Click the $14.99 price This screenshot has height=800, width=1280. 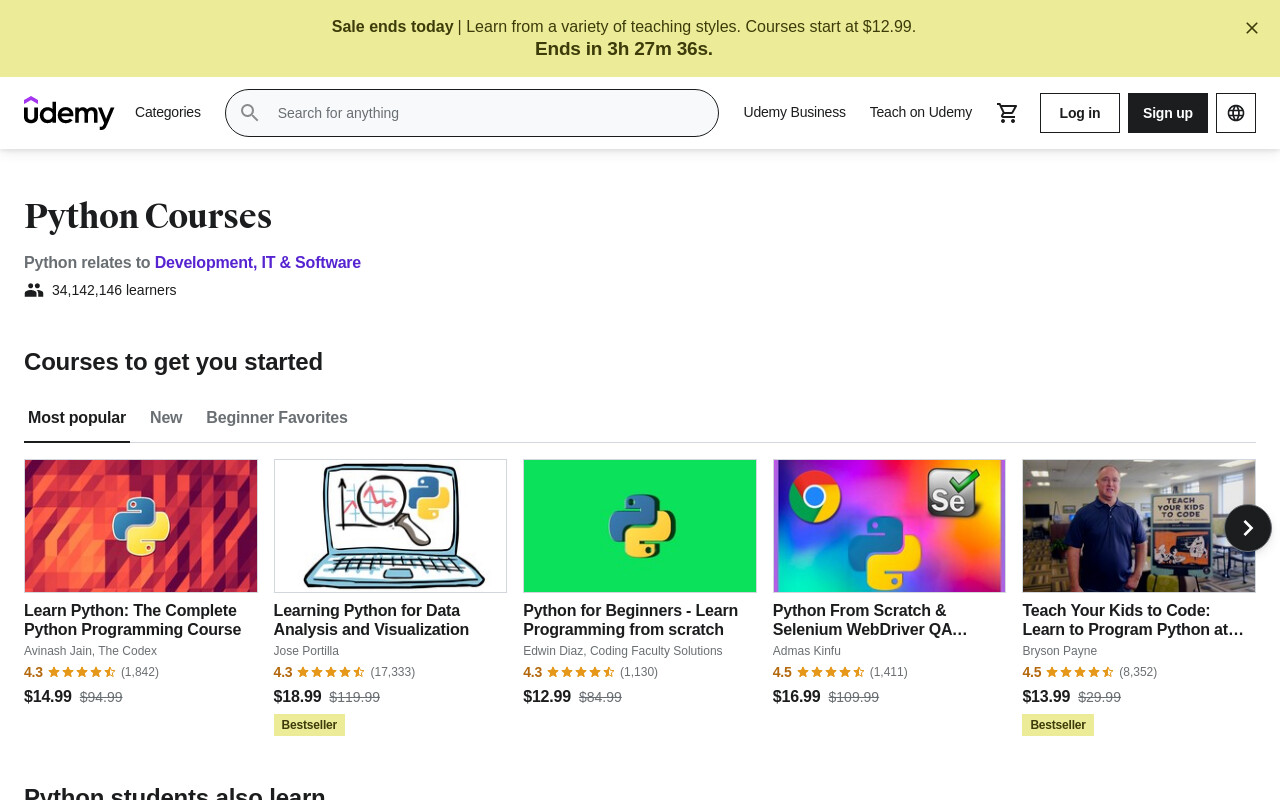(48, 697)
